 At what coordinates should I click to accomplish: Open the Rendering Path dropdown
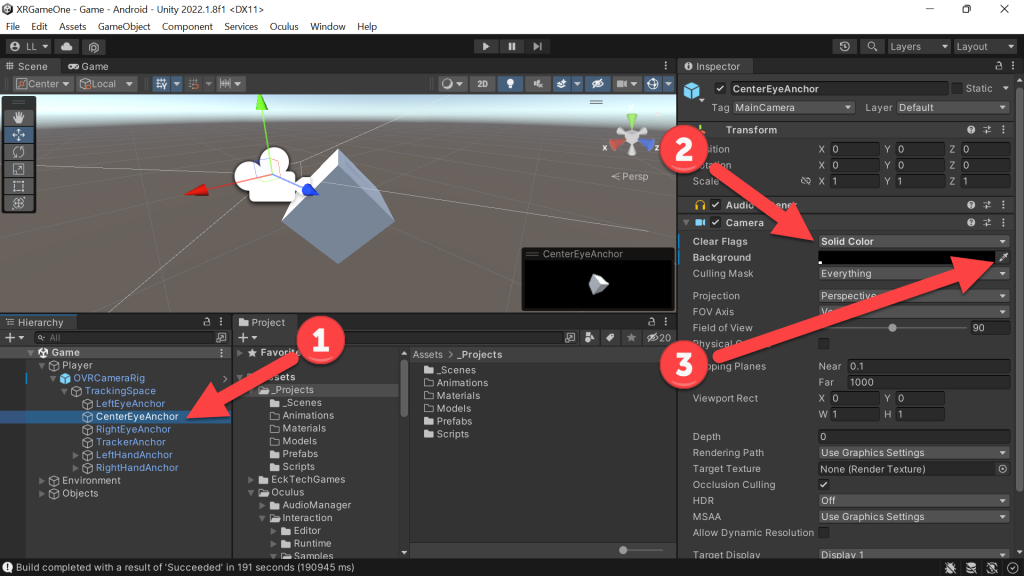pyautogui.click(x=914, y=453)
